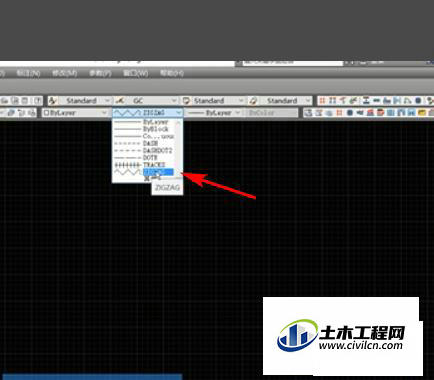Click the multileader style icon
434x380 pixels.
[253, 101]
